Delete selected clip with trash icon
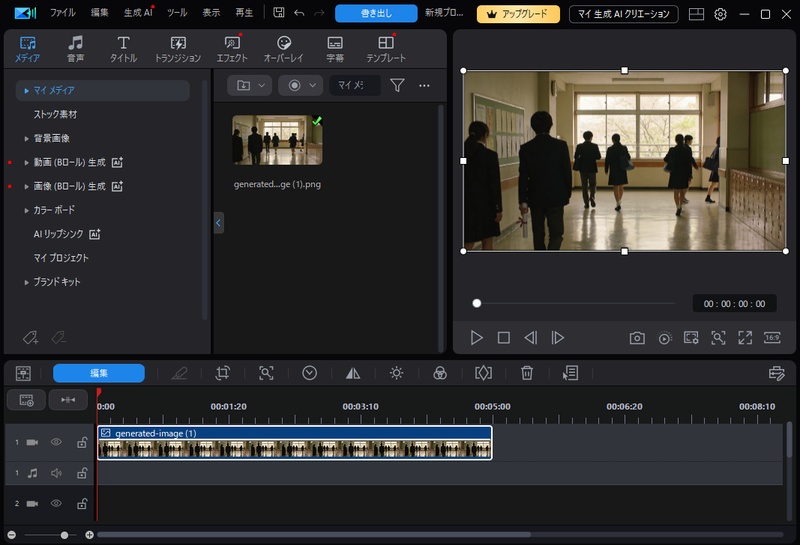This screenshot has height=545, width=800. coord(527,373)
